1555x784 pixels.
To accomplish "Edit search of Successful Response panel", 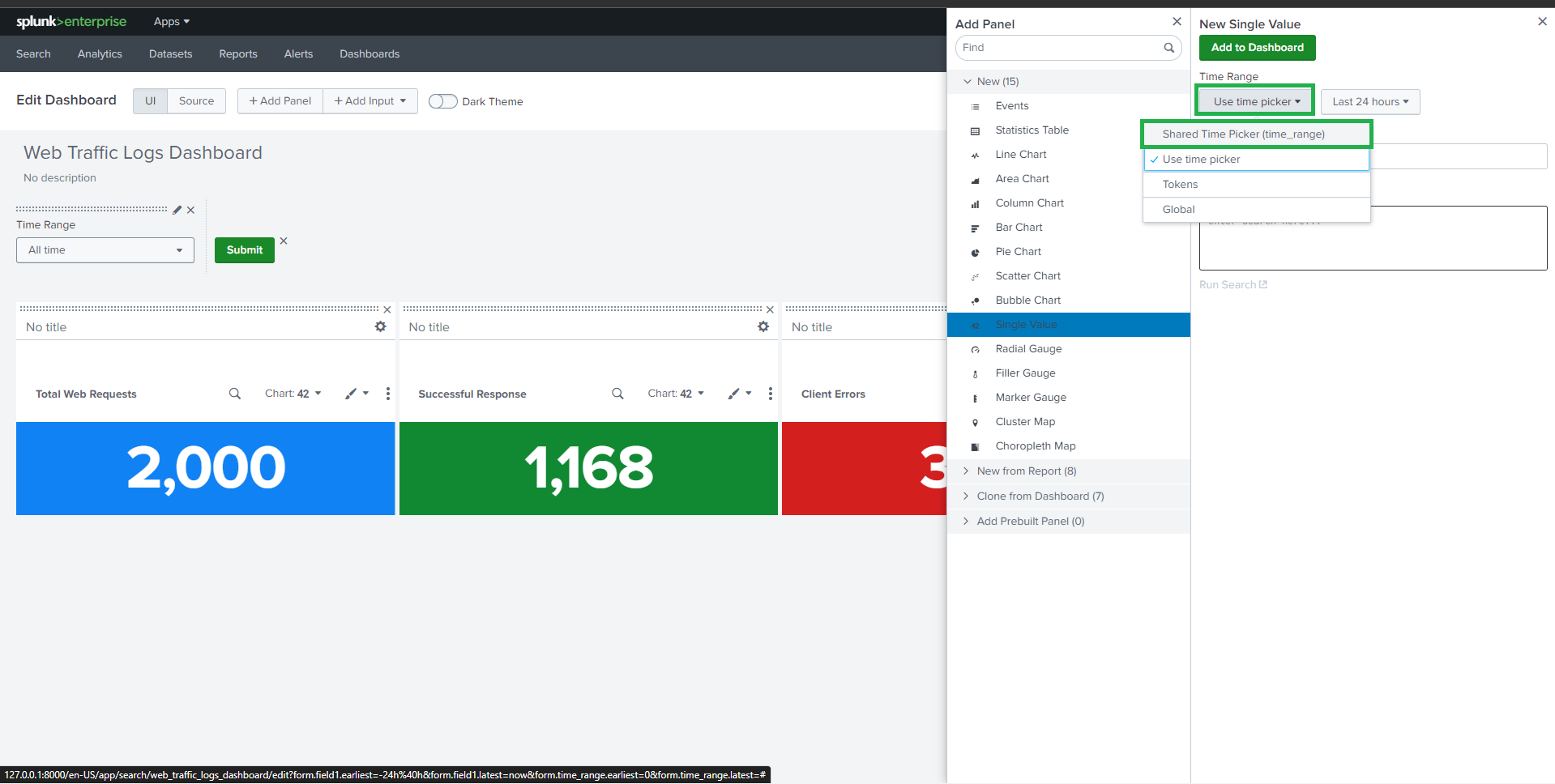I will click(617, 394).
